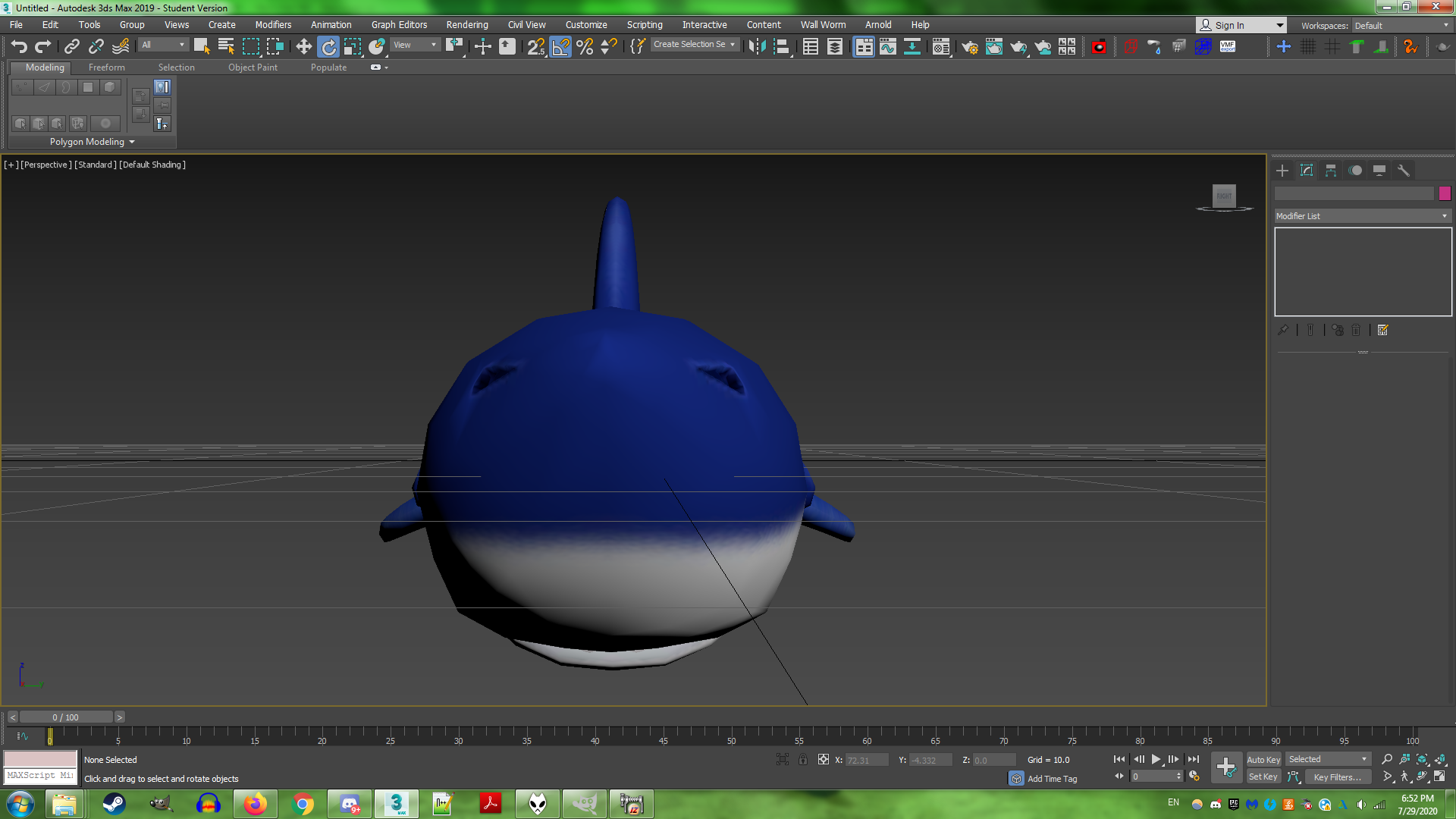Activate the Select and Rotate tool
The height and width of the screenshot is (819, 1456).
pos(328,47)
